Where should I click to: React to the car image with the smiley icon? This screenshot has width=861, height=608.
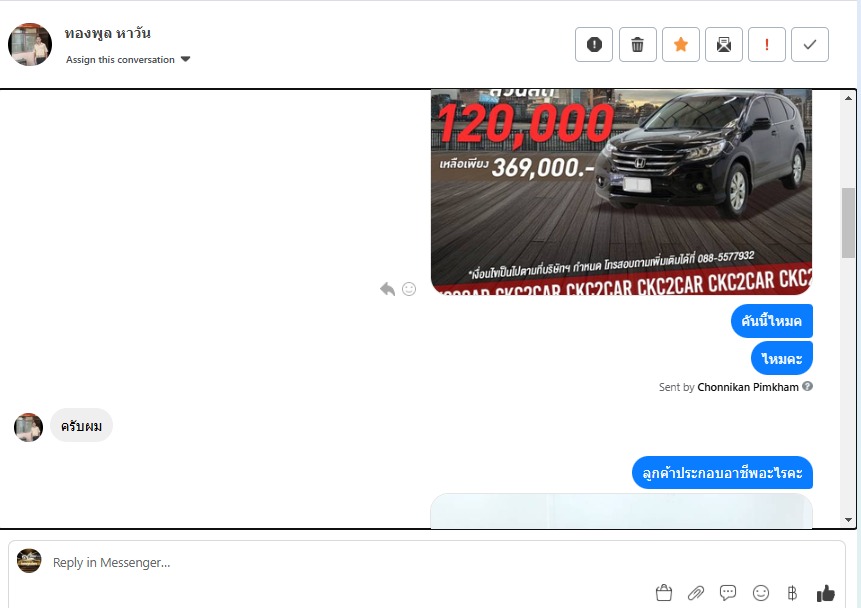409,289
